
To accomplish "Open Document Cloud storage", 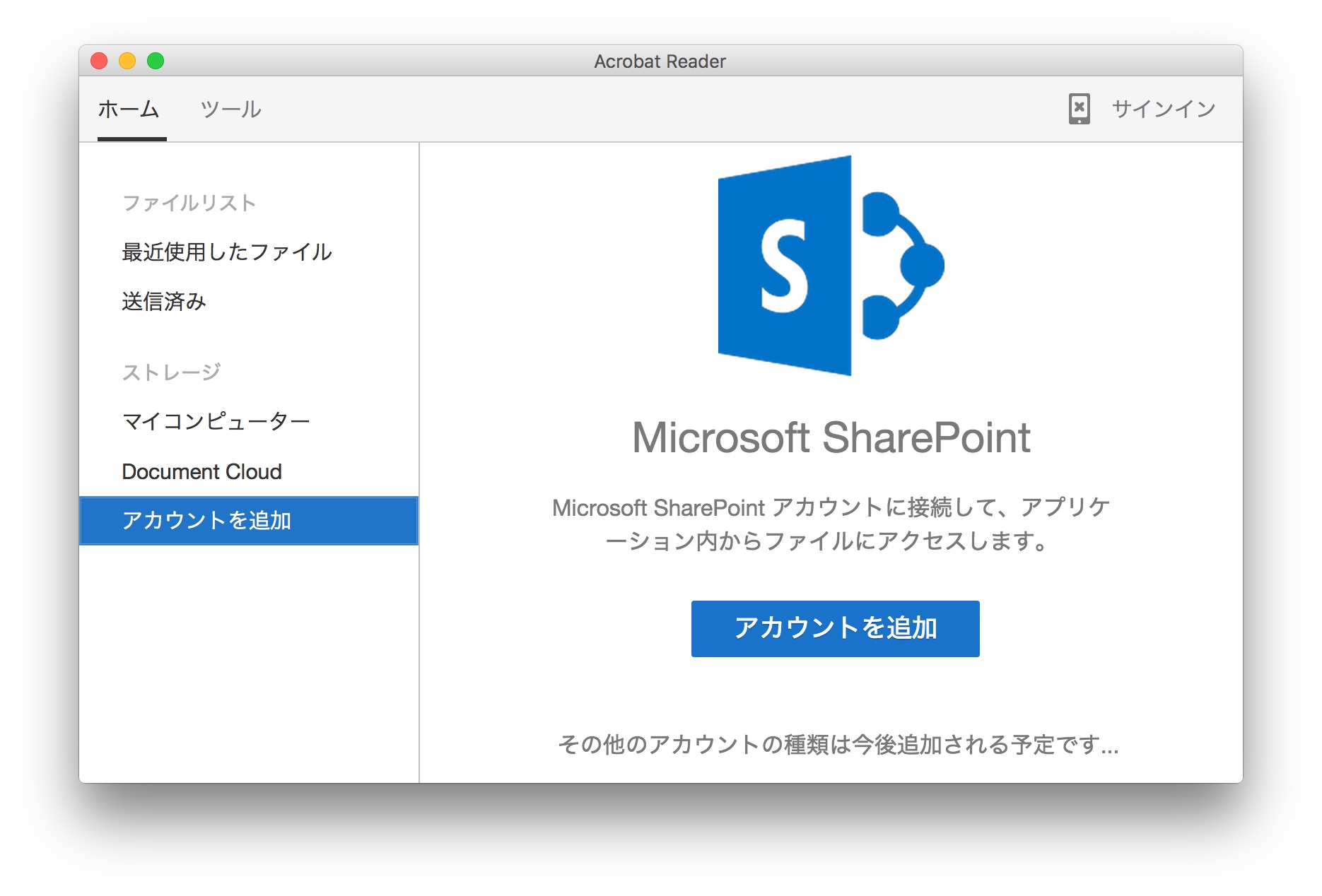I will 202,471.
